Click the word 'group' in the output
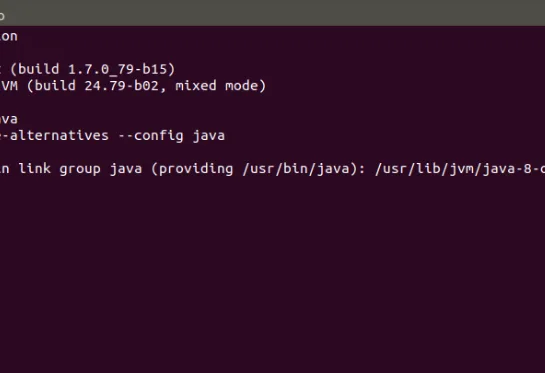 (x=80, y=169)
